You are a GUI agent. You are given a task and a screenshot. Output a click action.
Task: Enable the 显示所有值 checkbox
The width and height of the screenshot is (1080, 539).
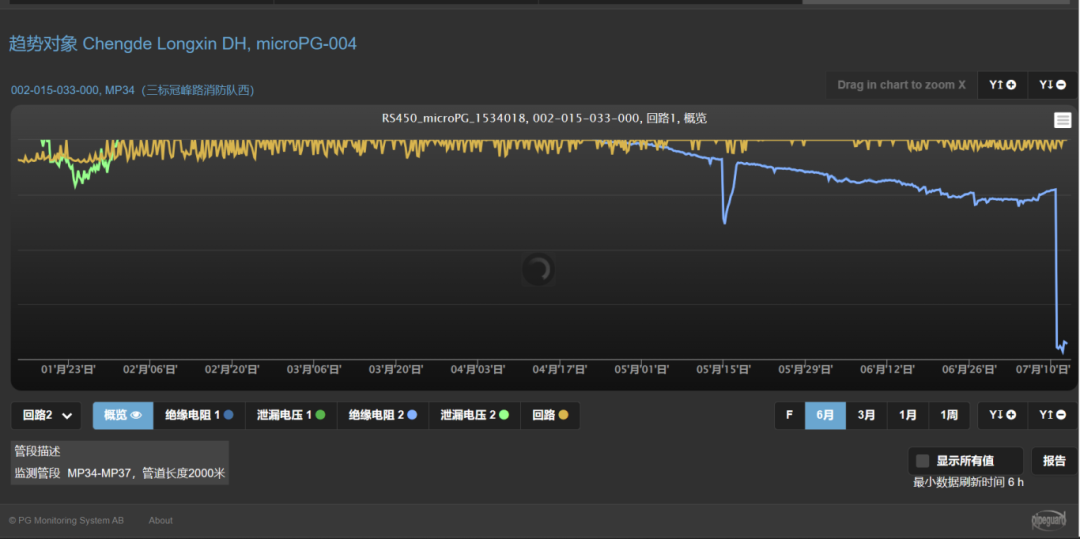923,461
